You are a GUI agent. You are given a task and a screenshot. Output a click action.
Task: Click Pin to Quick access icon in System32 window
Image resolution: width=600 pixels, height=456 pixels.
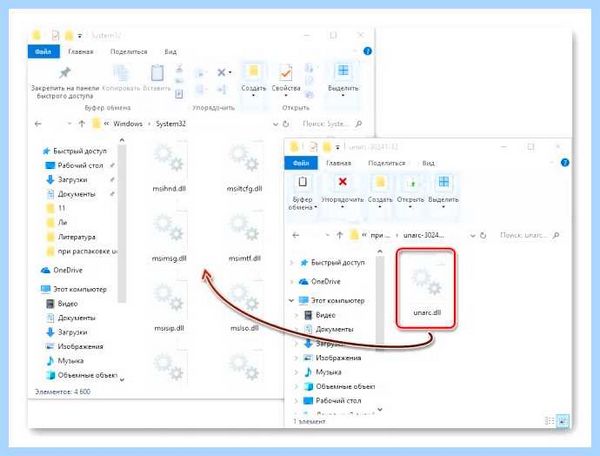65,72
